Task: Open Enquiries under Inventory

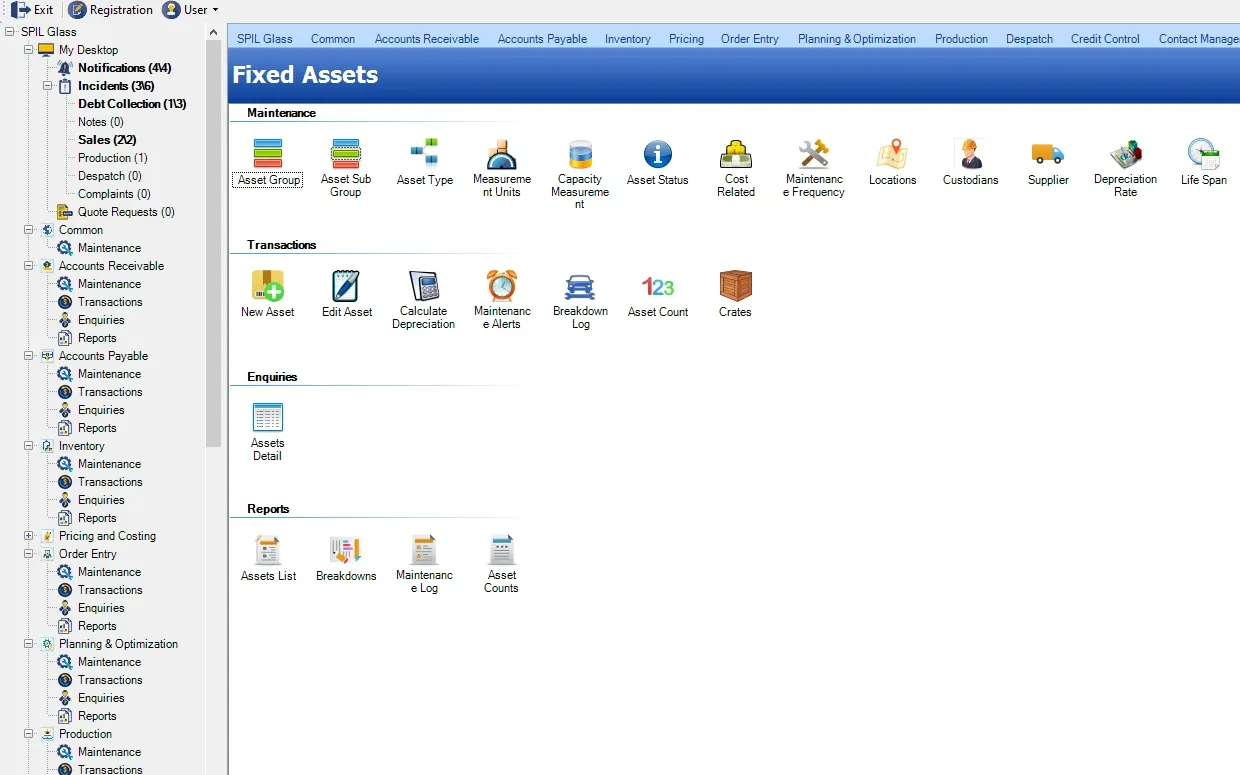Action: click(x=101, y=500)
